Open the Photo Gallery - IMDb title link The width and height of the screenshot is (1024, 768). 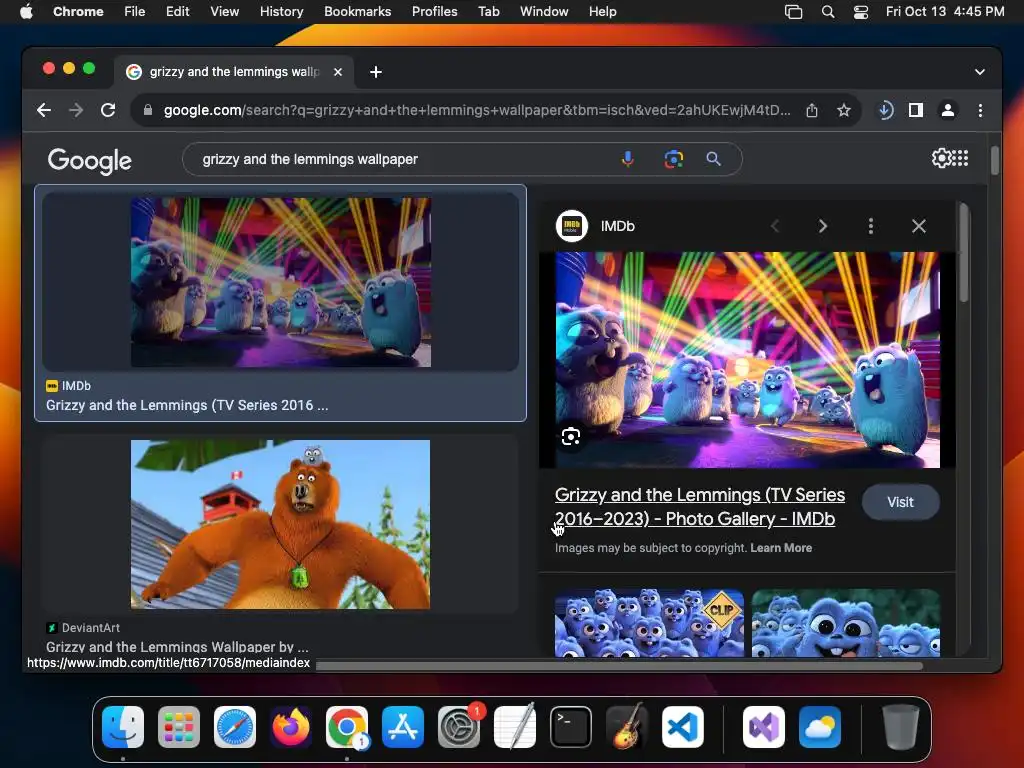point(699,507)
